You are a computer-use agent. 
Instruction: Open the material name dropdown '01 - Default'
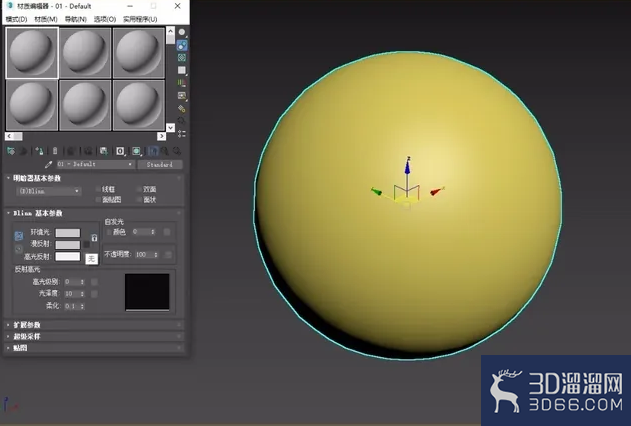[x=95, y=164]
